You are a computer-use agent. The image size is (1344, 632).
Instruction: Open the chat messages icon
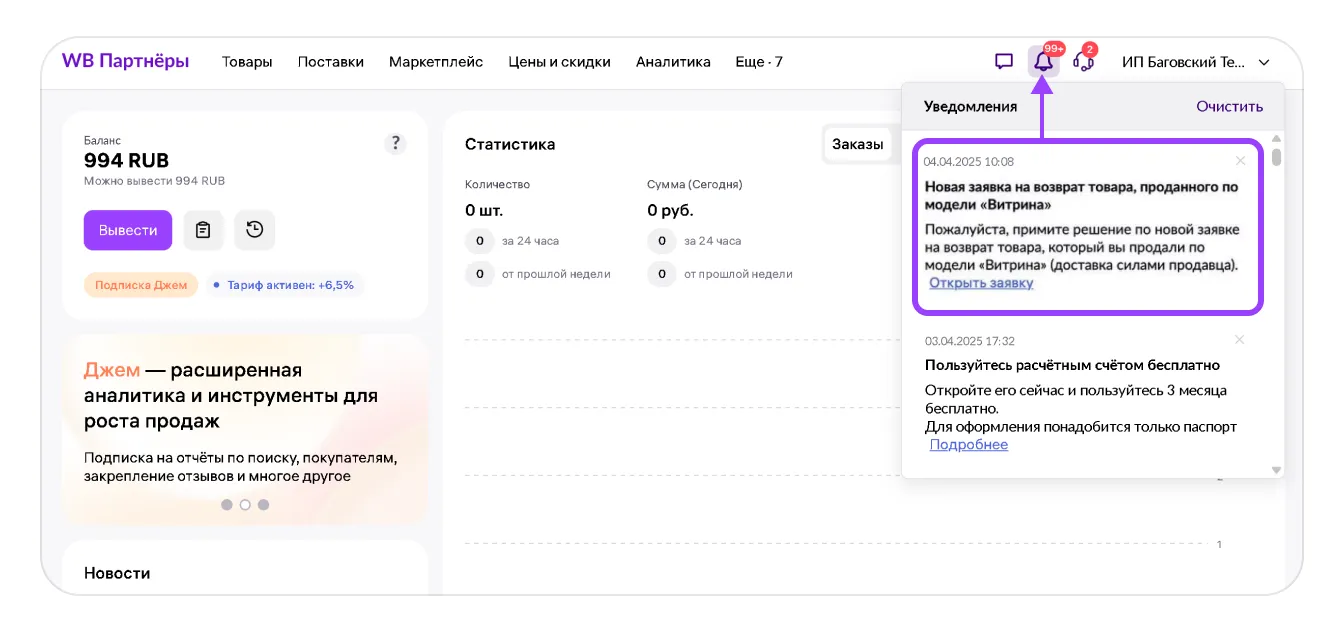pos(1004,62)
